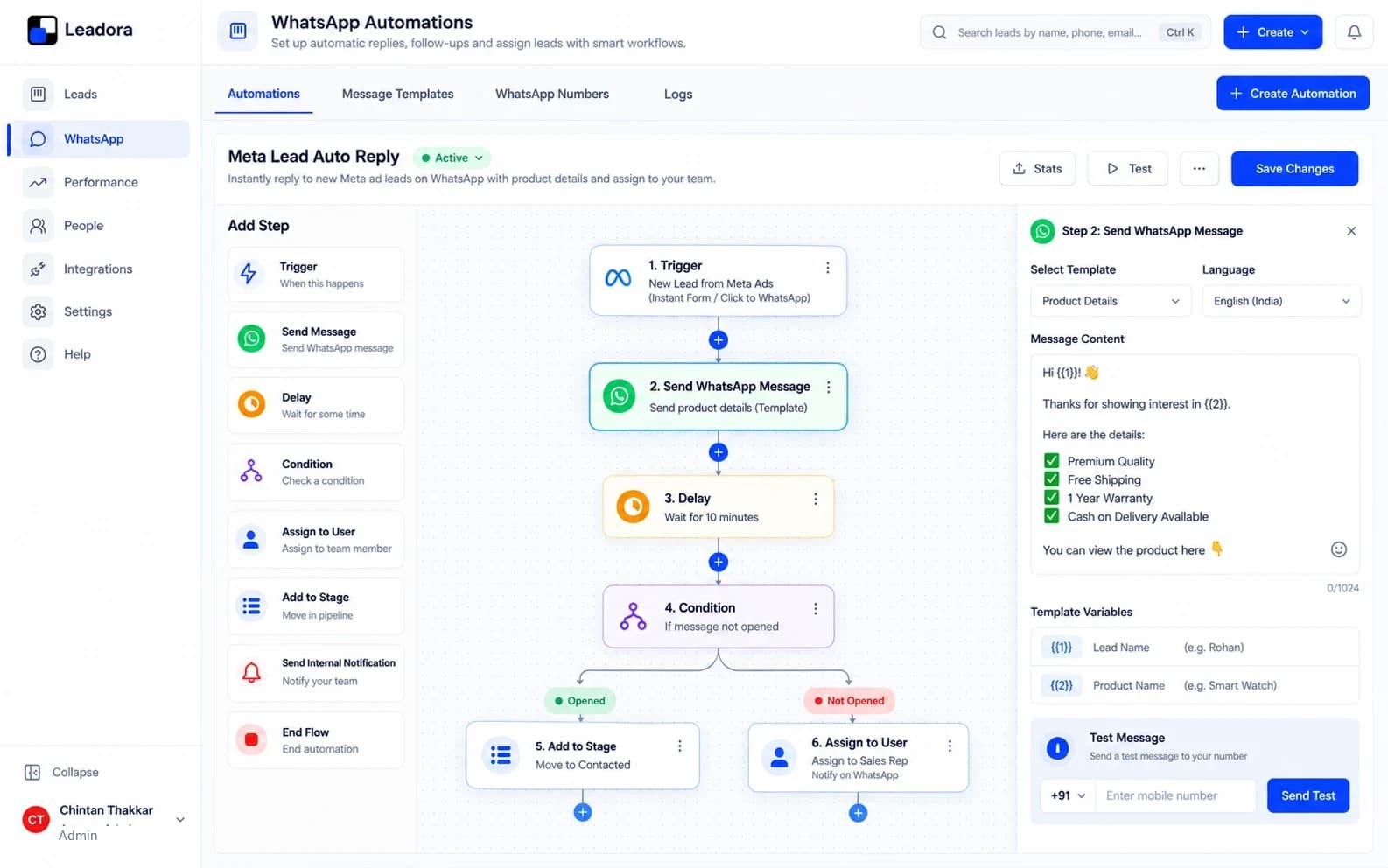Open options menu for the Condition step
Image resolution: width=1388 pixels, height=868 pixels.
815,608
